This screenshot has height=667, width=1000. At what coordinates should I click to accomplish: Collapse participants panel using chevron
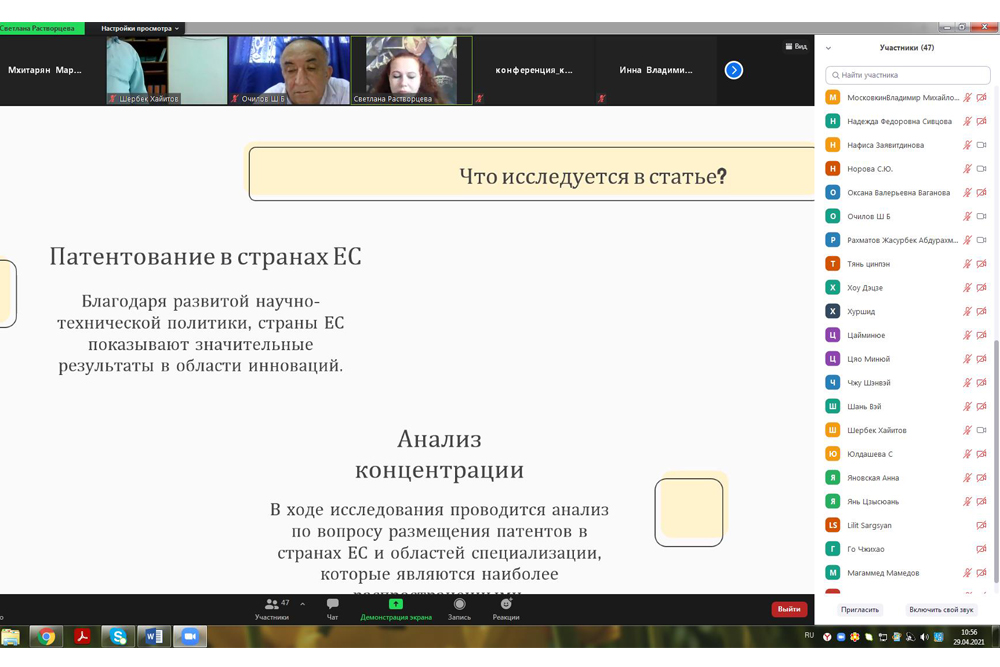click(829, 48)
